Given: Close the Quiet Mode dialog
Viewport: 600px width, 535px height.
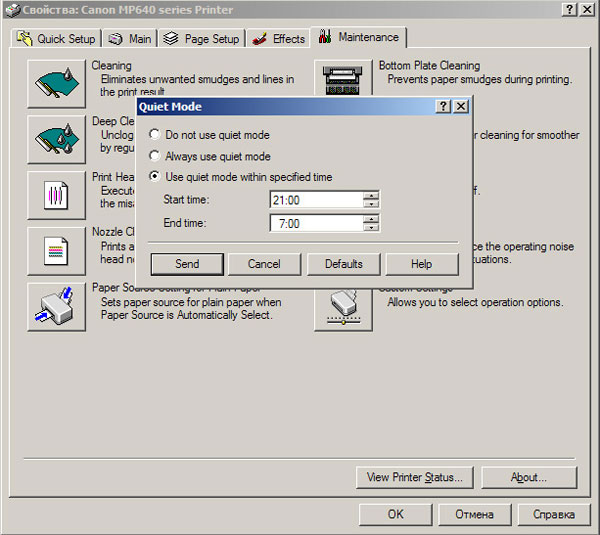Looking at the screenshot, I should click(461, 106).
